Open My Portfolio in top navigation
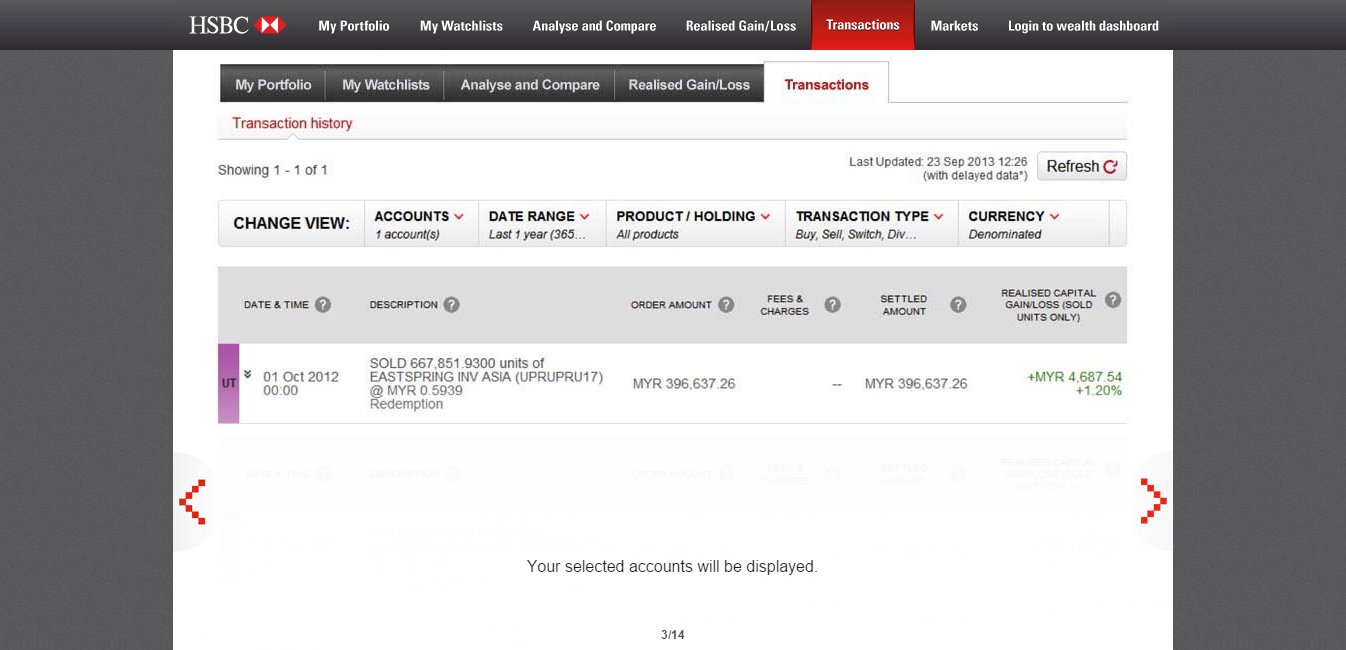This screenshot has height=650, width=1346. coord(354,26)
